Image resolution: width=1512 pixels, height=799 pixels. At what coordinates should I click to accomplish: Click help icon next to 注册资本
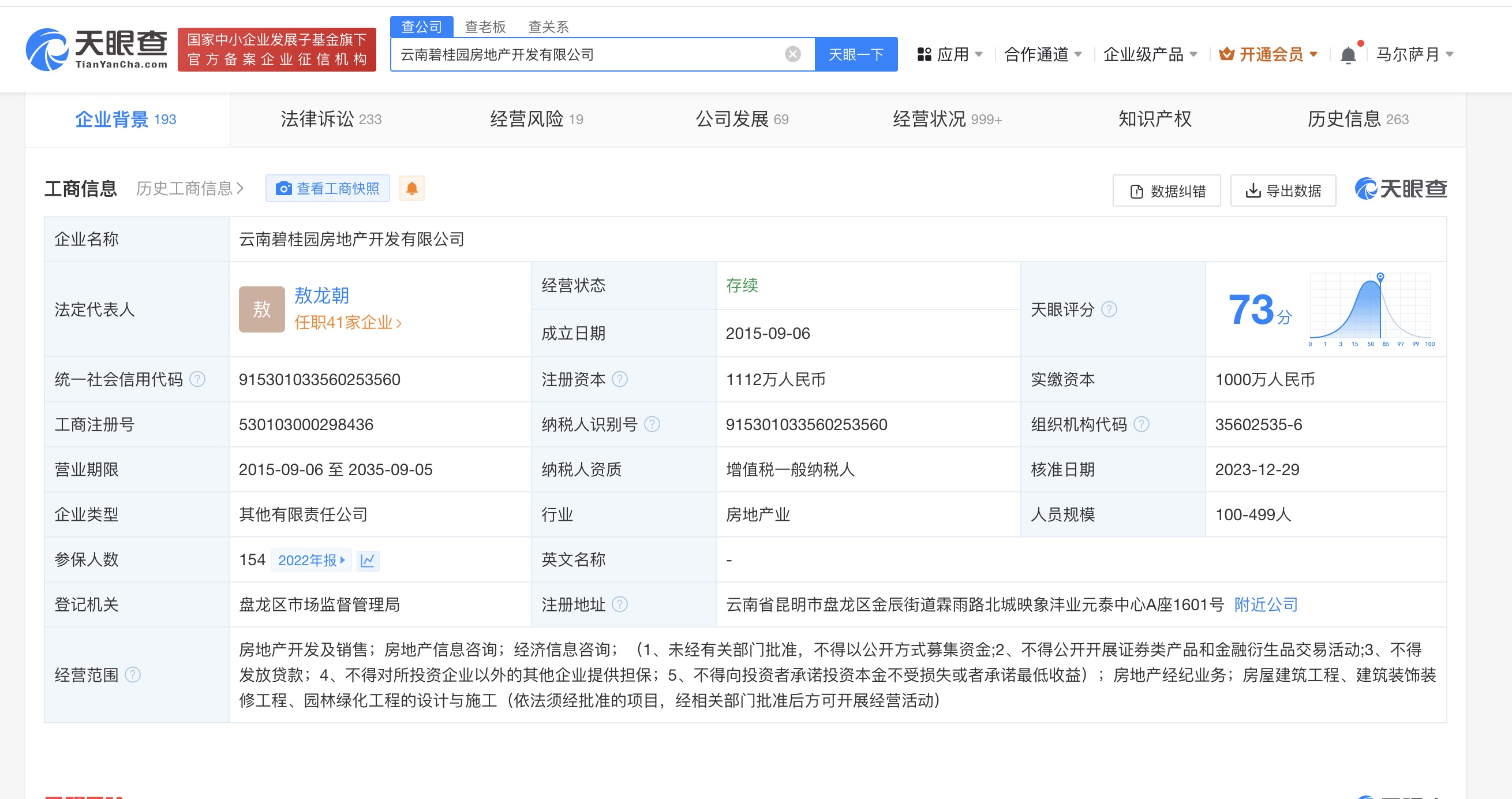click(620, 379)
